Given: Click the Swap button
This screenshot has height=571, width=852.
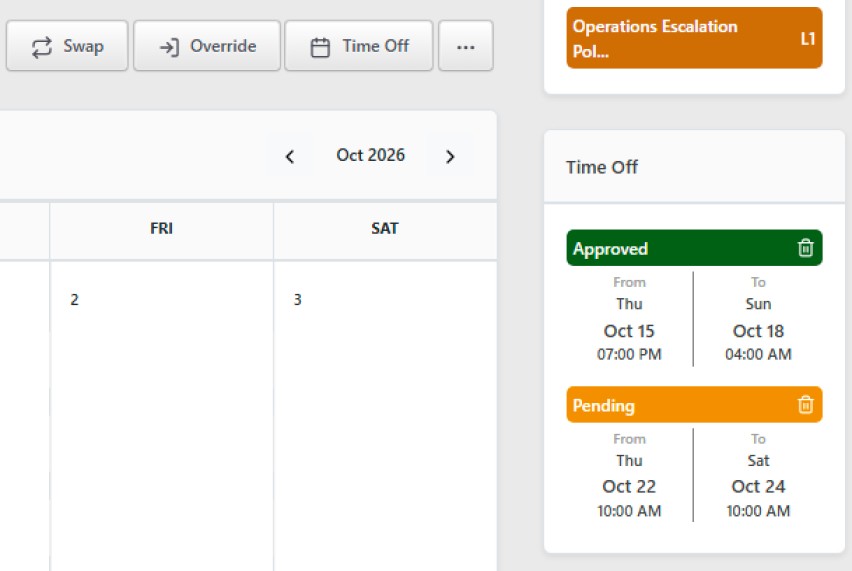Looking at the screenshot, I should point(67,46).
